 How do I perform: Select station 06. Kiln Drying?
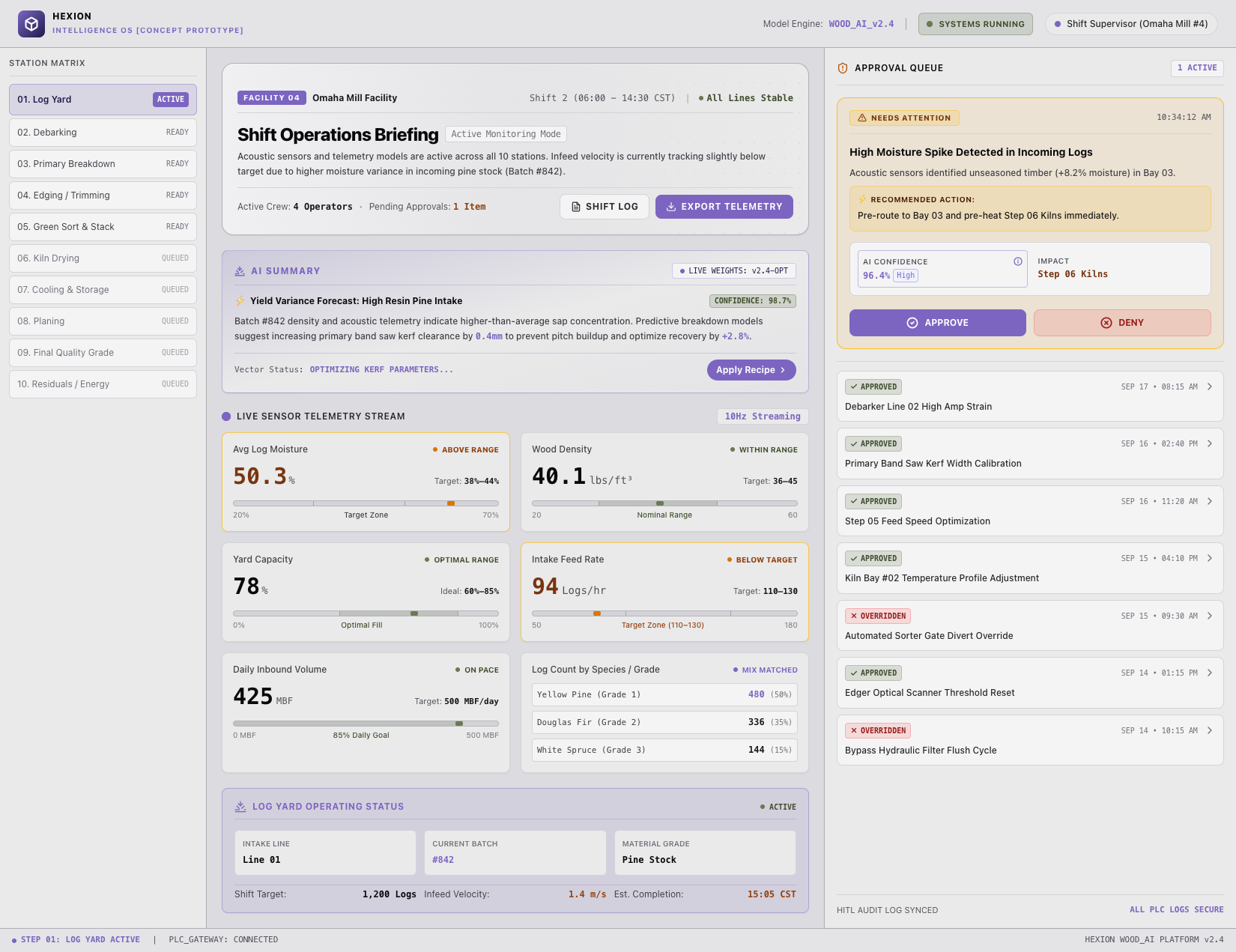(x=103, y=258)
